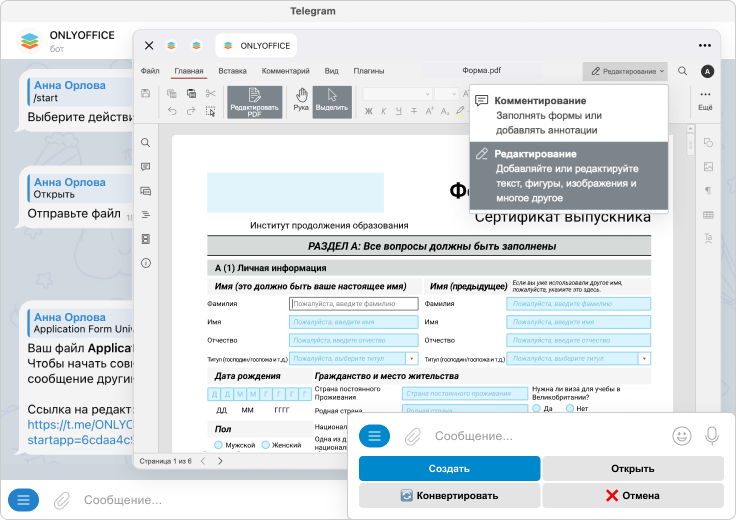Viewport: 736px width, 520px height.
Task: Click the Save icon in the toolbar
Action: point(146,93)
